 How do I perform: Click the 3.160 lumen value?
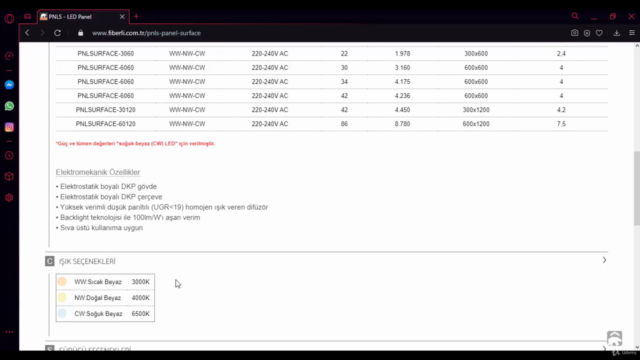[402, 68]
